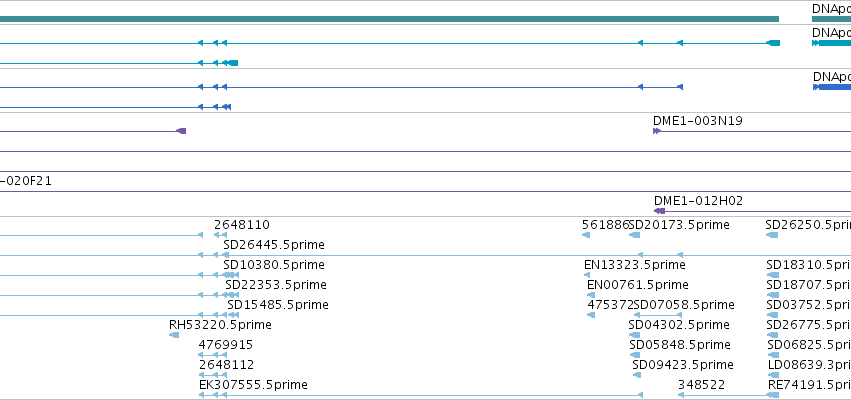The width and height of the screenshot is (851, 400).
Task: Select the alignment glyph under 348522
Action: click(729, 395)
